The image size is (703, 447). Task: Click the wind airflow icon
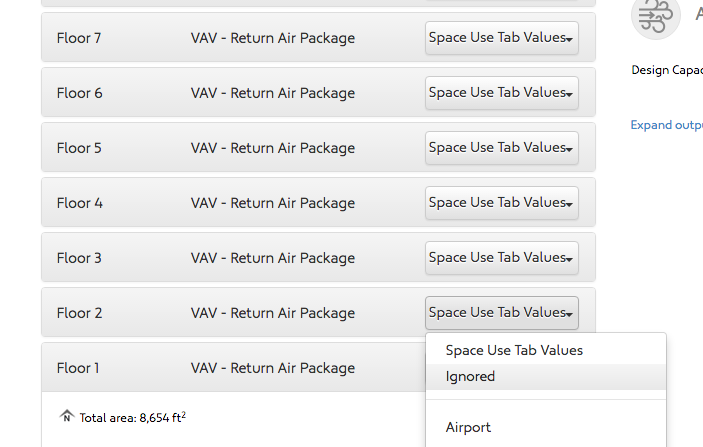pyautogui.click(x=655, y=17)
